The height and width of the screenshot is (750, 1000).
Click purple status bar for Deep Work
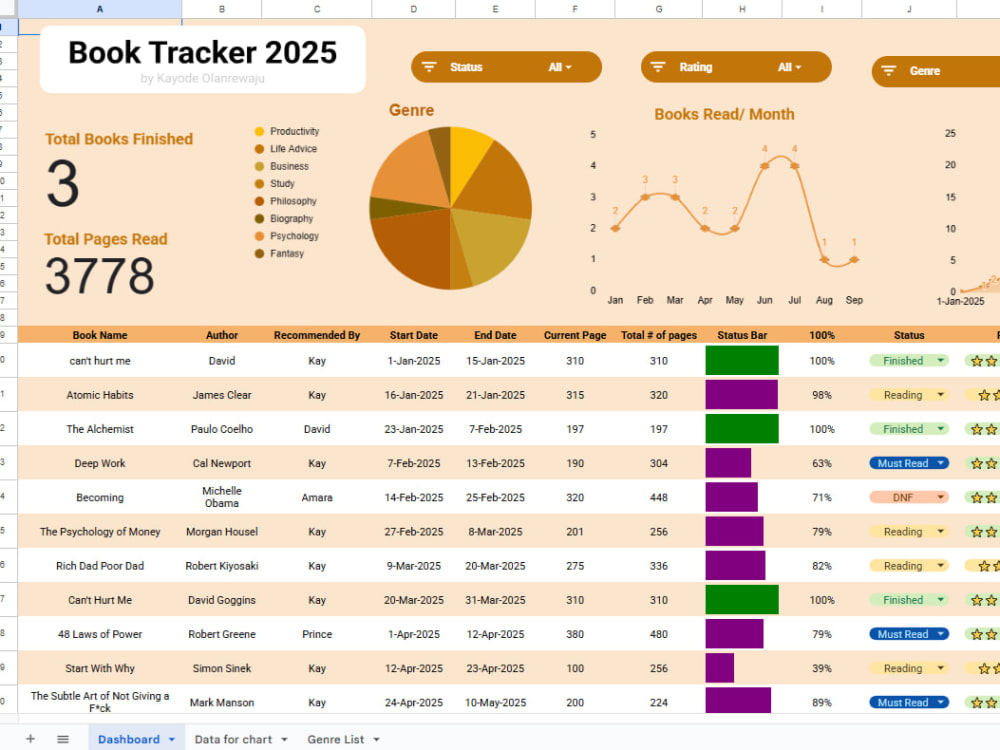(x=728, y=463)
